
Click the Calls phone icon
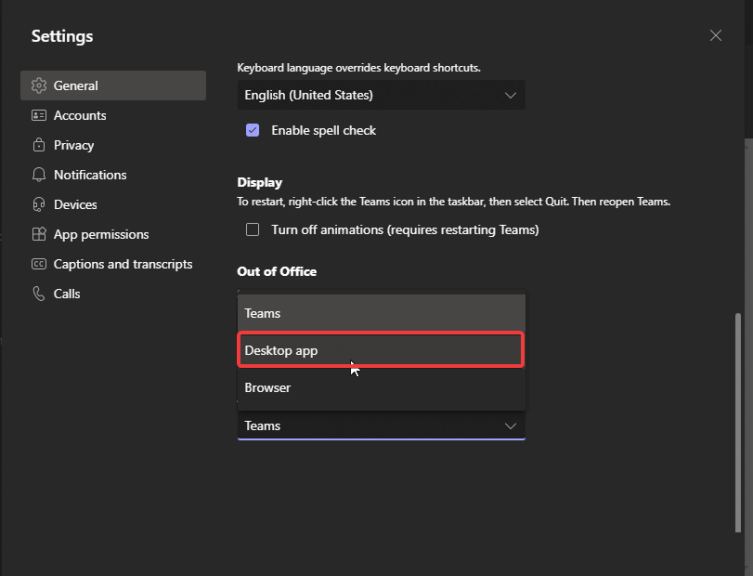(x=39, y=294)
